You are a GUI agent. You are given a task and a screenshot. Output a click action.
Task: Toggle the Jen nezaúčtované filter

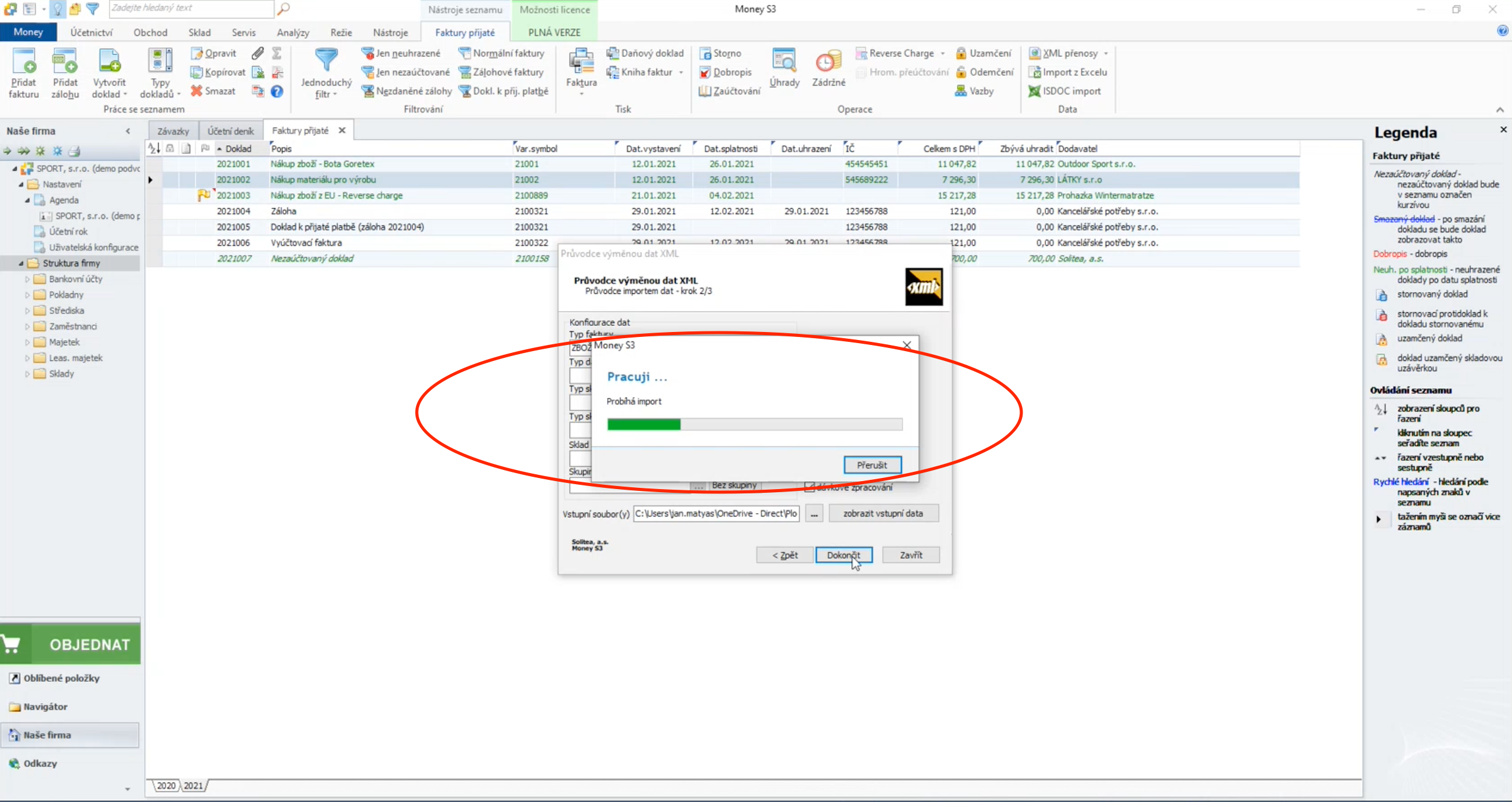406,72
